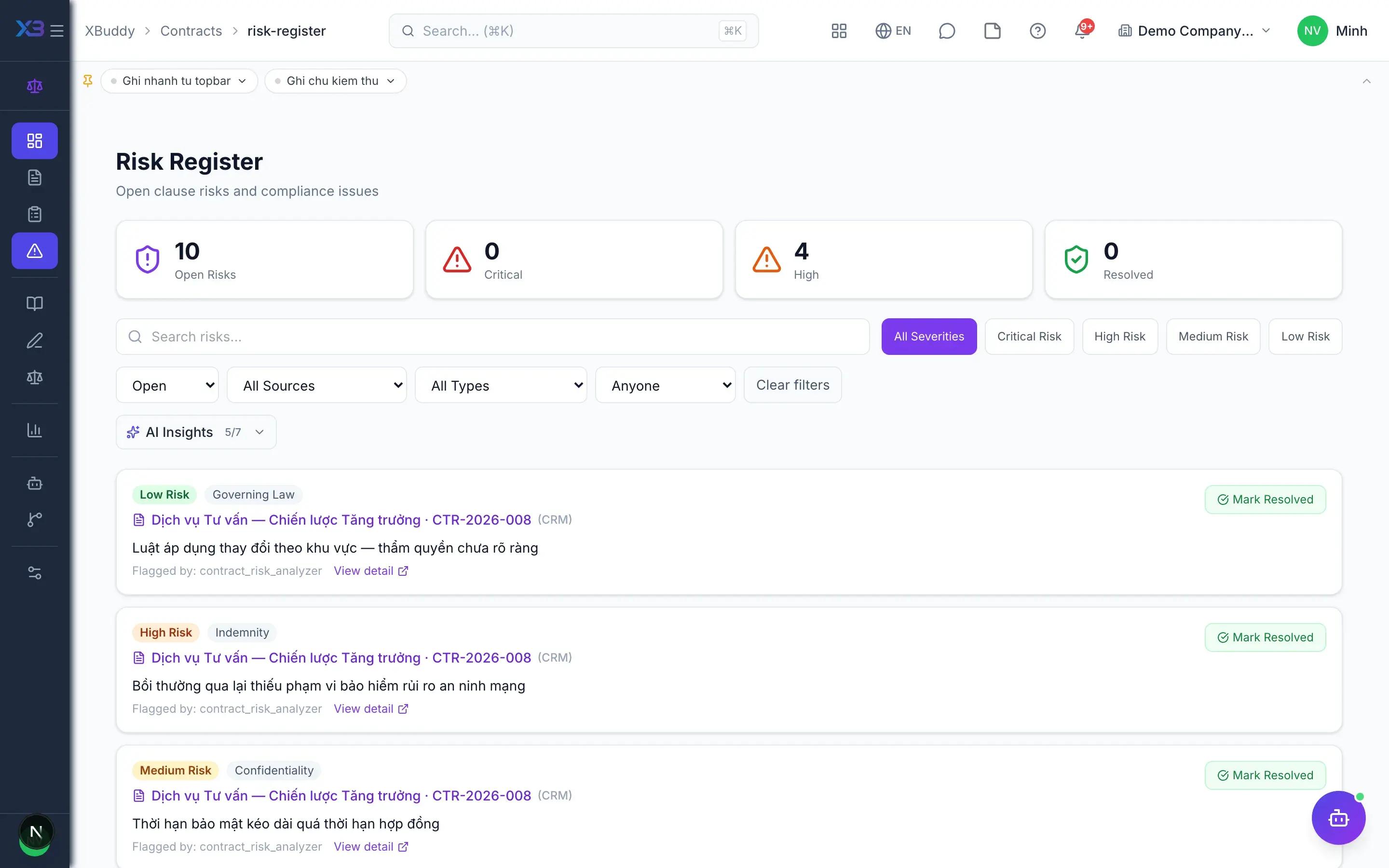Click the Search risks input field
1389x868 pixels.
(492, 337)
